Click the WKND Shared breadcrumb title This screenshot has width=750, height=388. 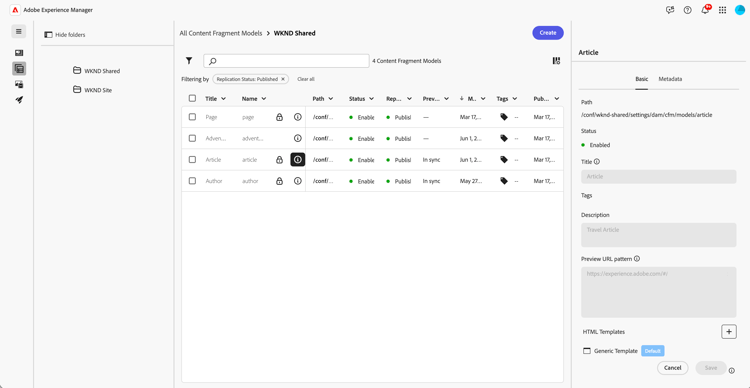click(x=294, y=33)
